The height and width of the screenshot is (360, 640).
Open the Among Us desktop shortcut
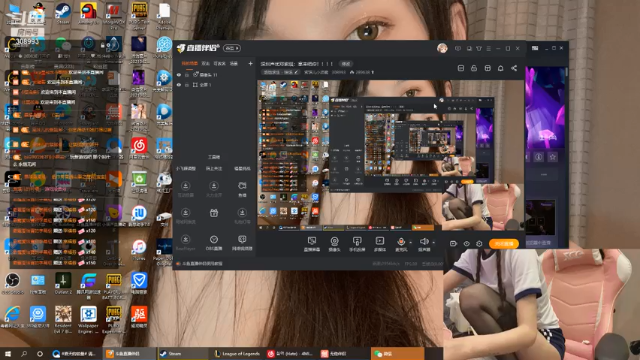coord(88,12)
